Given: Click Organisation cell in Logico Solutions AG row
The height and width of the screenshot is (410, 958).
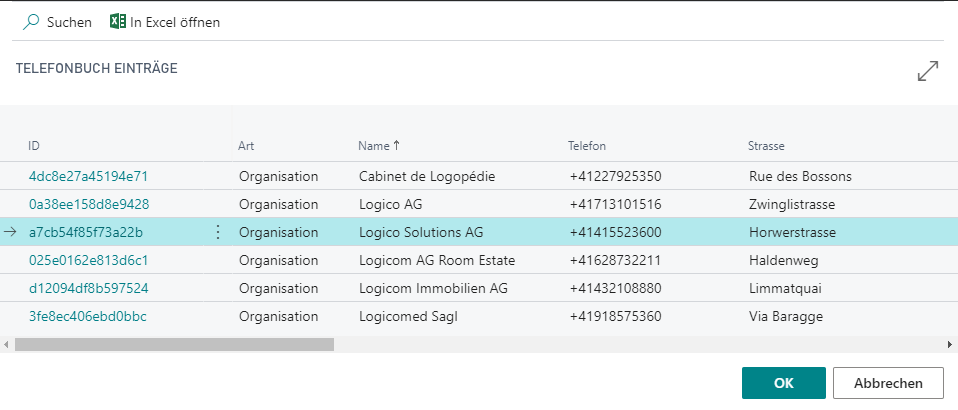Looking at the screenshot, I should pos(279,232).
